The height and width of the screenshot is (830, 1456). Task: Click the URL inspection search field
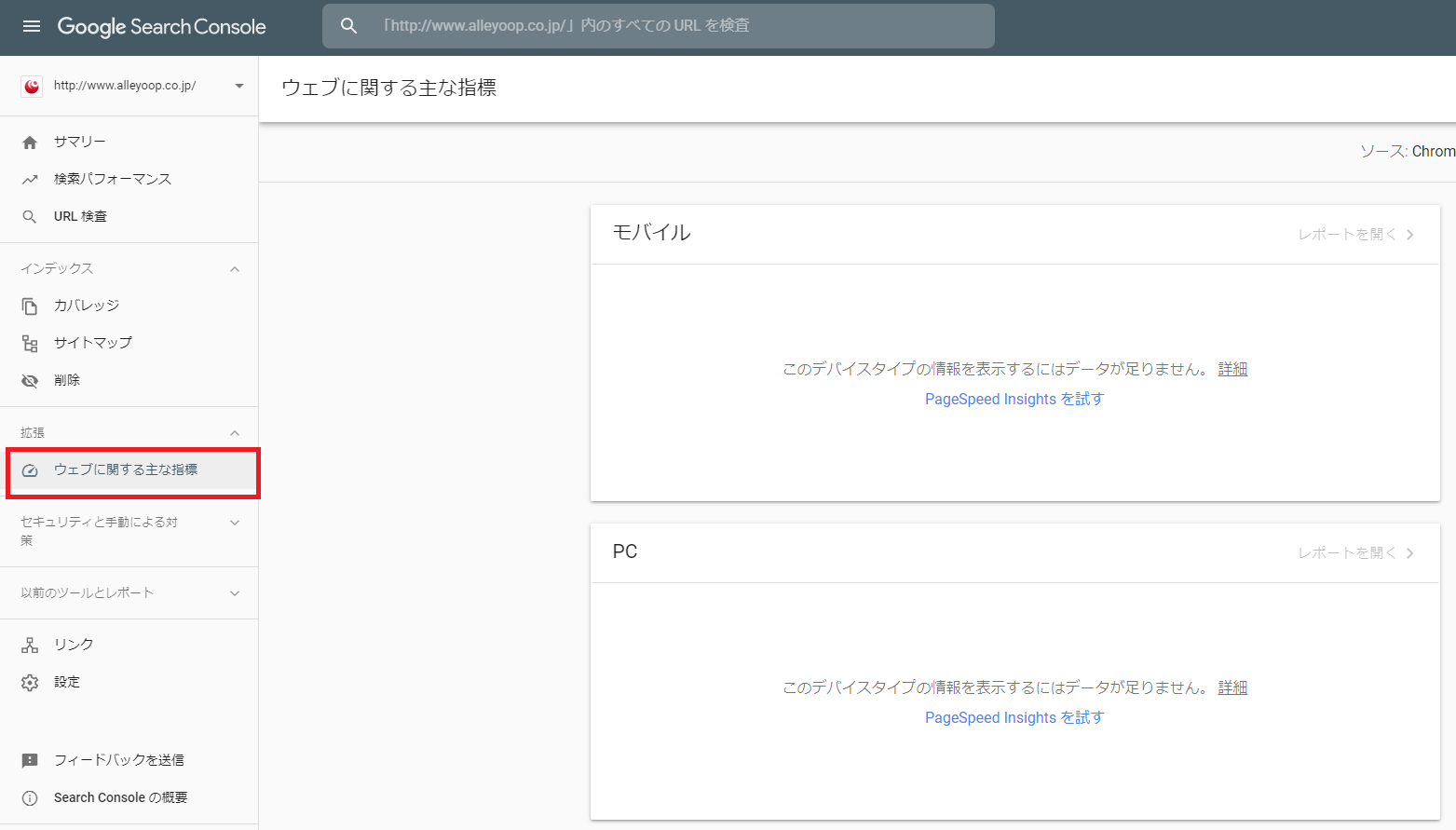pos(659,26)
